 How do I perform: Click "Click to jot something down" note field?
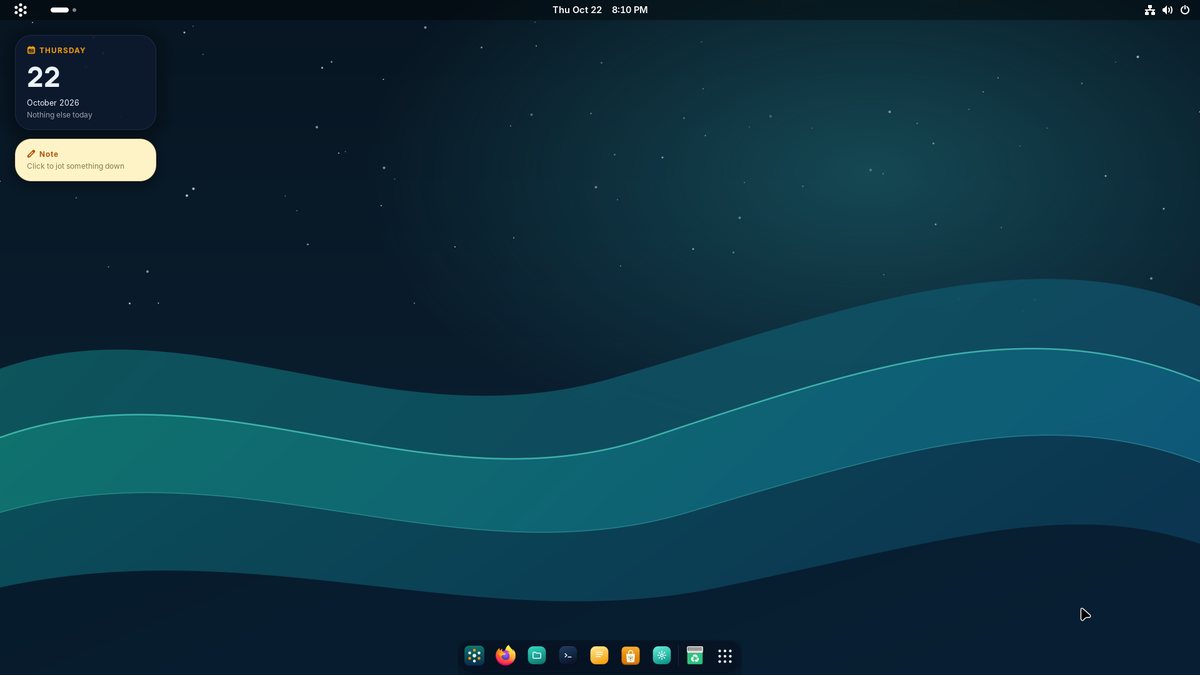76,166
